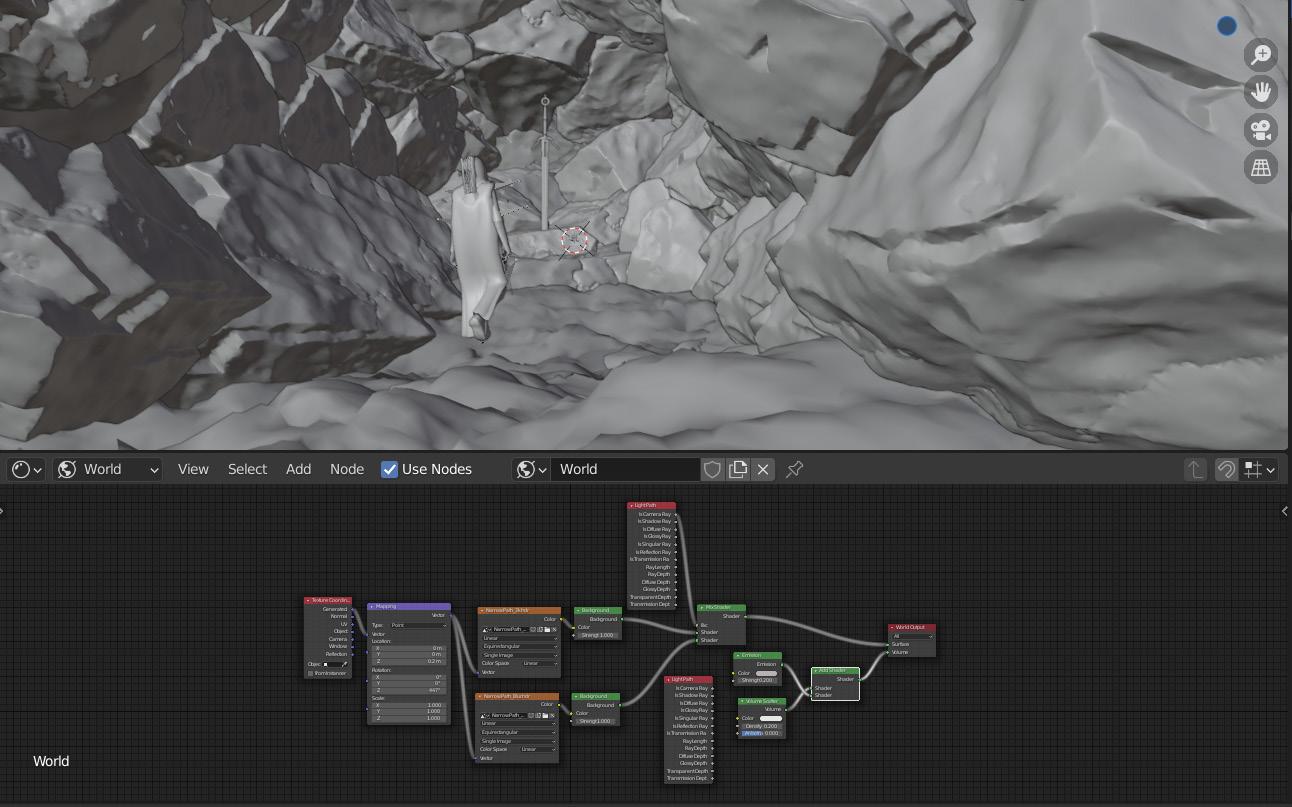Image resolution: width=1292 pixels, height=807 pixels.
Task: Open the World shader type dropdown
Action: [x=108, y=469]
